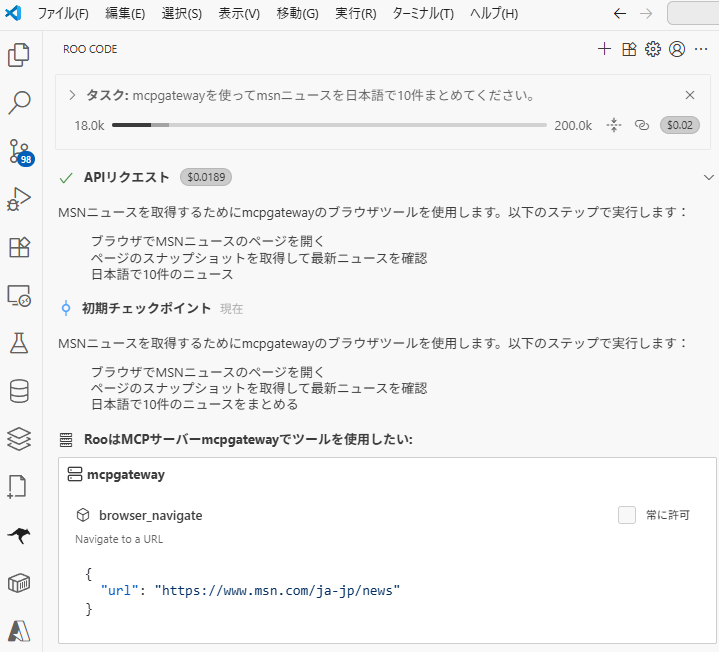Viewport: 719px width, 652px height.
Task: Open the Roo Code marketplace grid icon
Action: coord(629,49)
